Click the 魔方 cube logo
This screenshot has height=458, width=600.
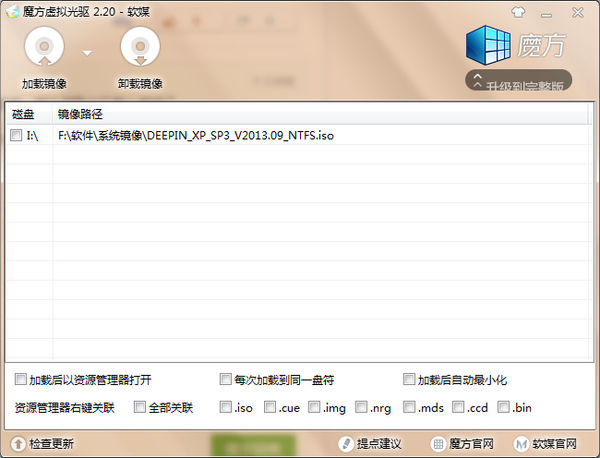488,45
